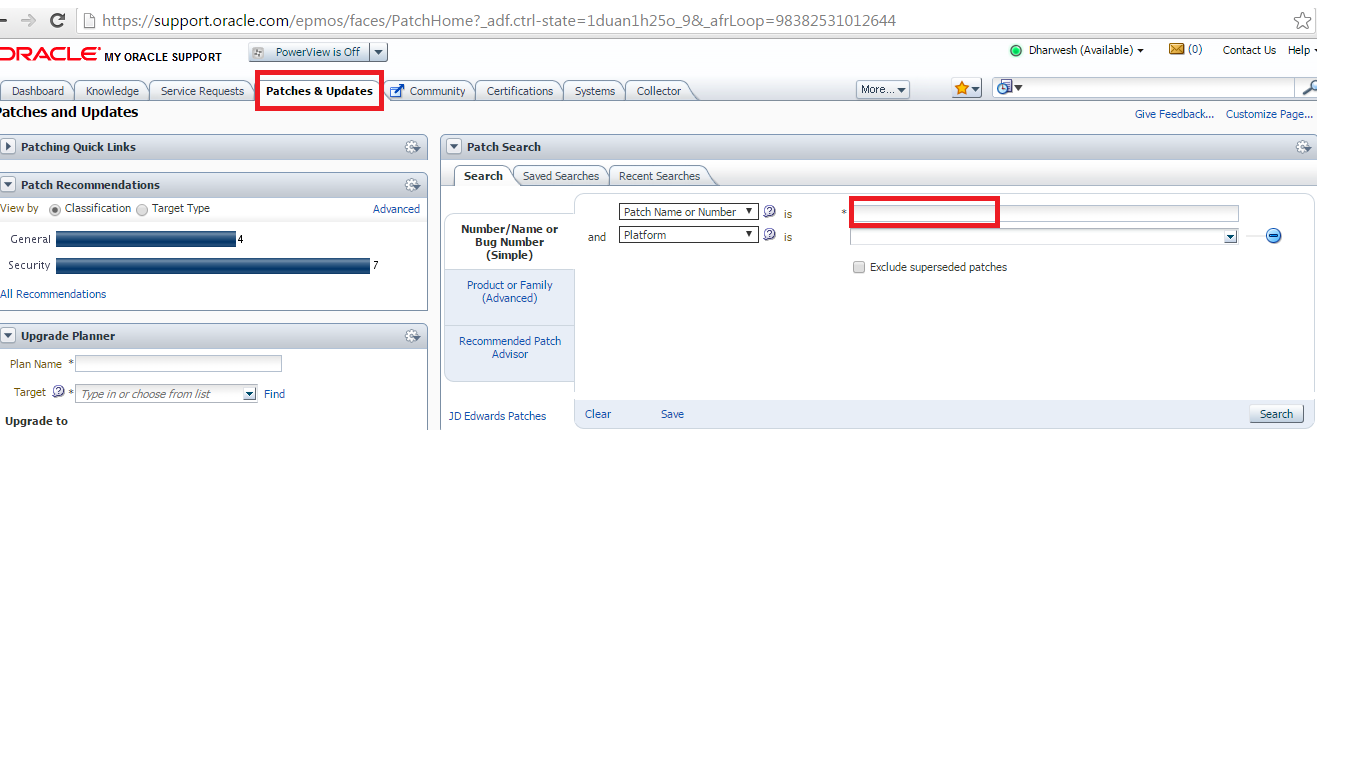This screenshot has width=1366, height=768.
Task: Expand the PowerView is Off dropdown arrow
Action: pos(378,51)
